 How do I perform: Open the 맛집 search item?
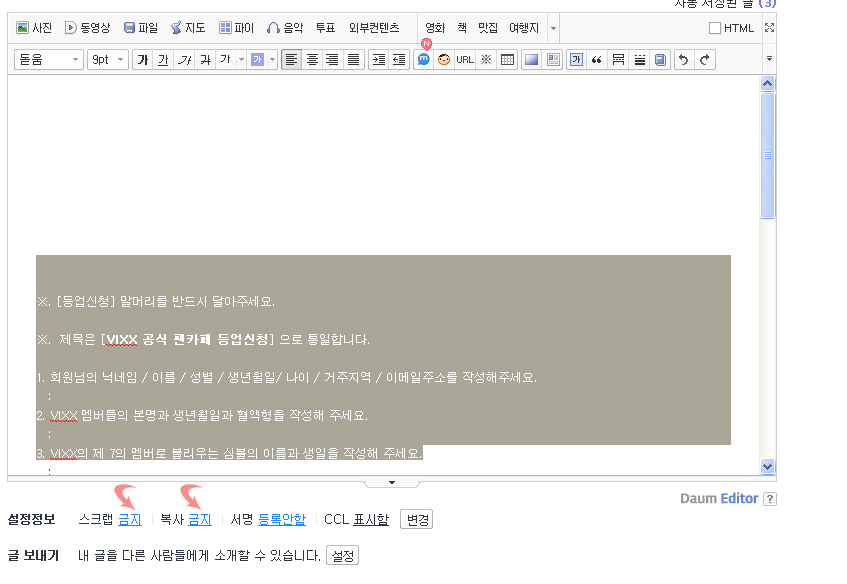(x=488, y=28)
